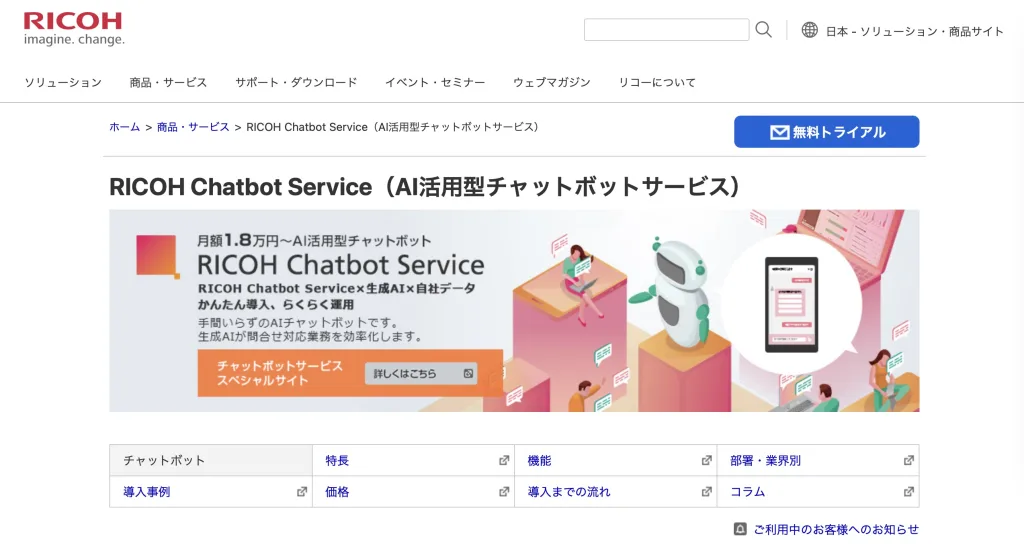Click the robot illustration in banner

(672, 291)
